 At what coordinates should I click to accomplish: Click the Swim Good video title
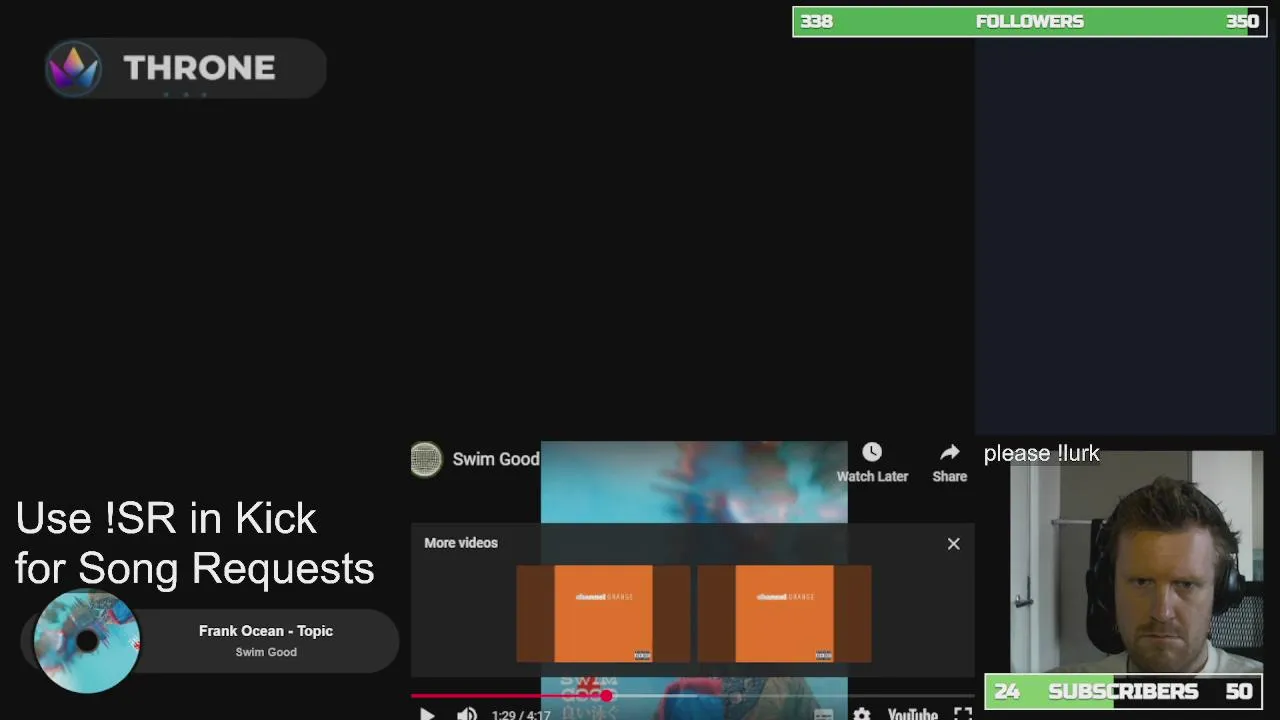coord(496,459)
